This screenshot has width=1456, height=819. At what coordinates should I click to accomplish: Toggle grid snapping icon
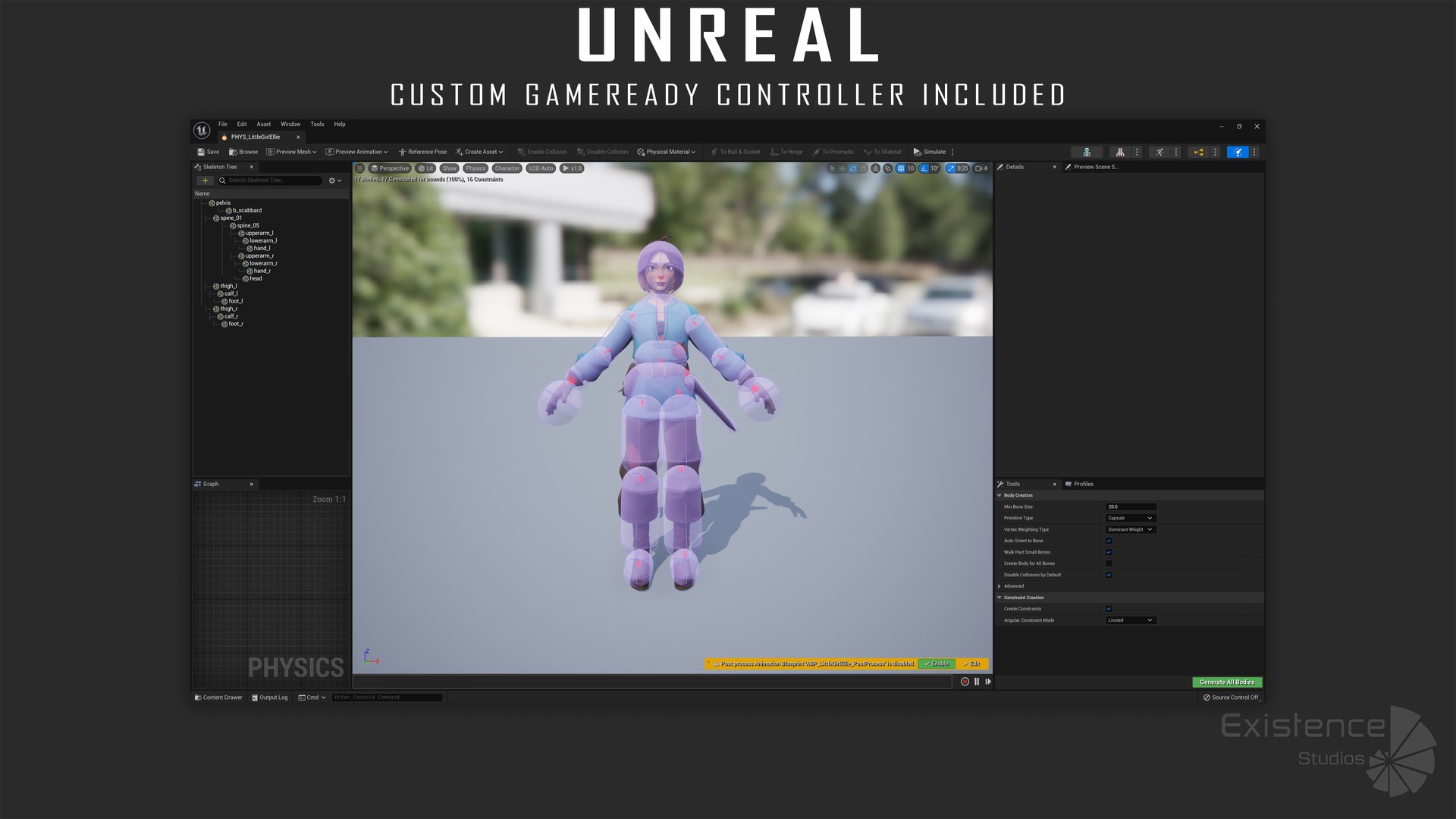pos(900,168)
